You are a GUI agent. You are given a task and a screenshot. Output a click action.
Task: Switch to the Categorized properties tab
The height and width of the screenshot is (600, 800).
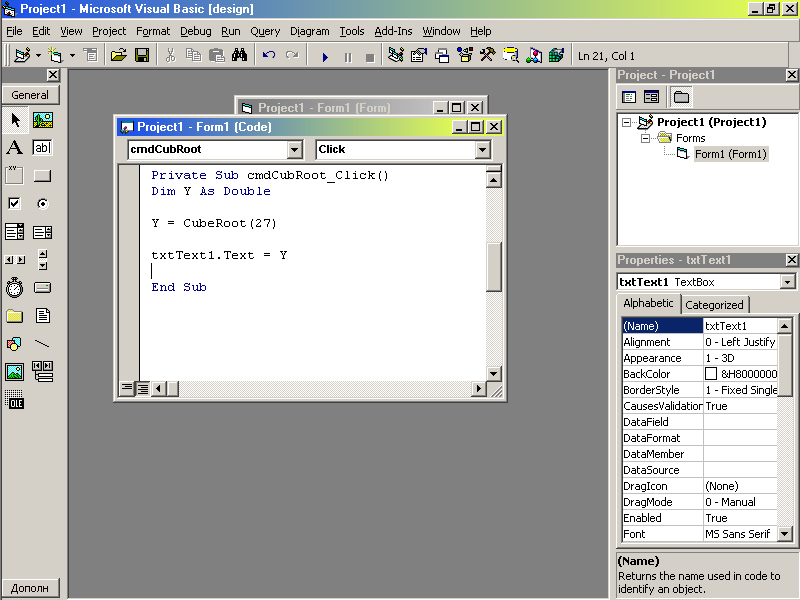pos(714,305)
